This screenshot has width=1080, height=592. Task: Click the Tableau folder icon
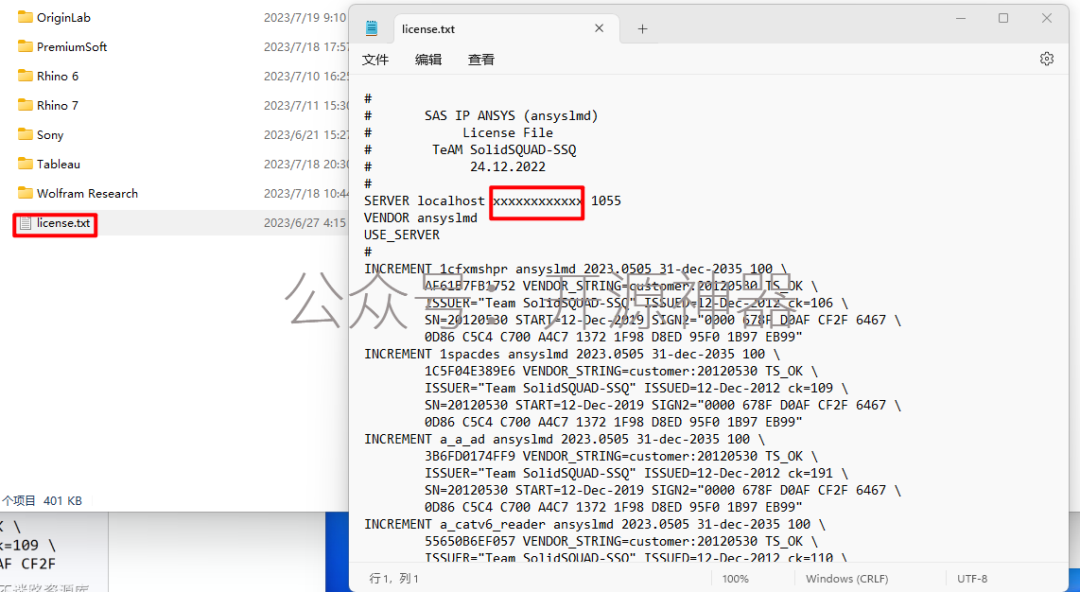click(25, 163)
